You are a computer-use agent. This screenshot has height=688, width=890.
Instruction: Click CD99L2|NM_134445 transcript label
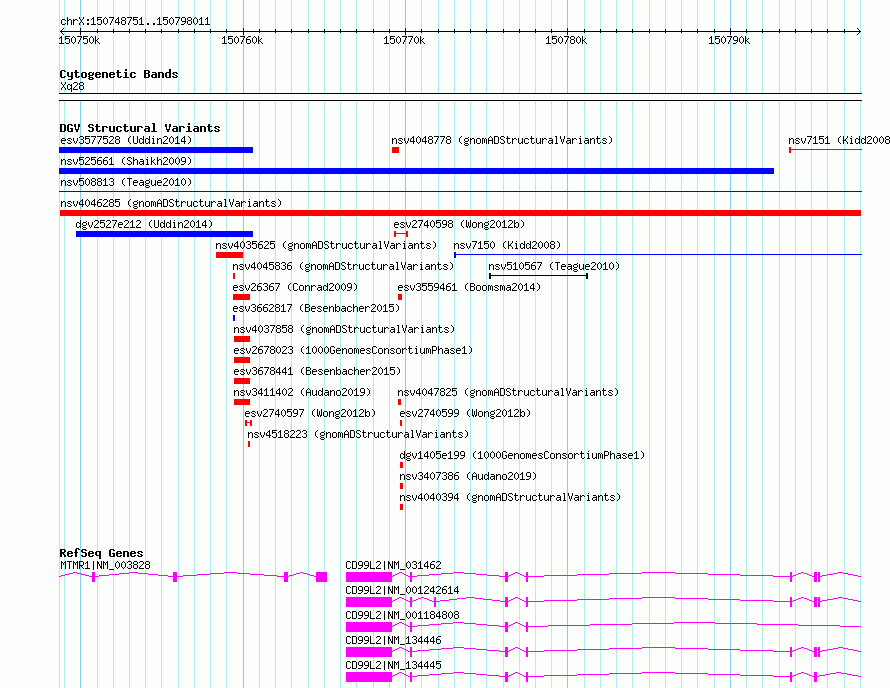click(393, 665)
